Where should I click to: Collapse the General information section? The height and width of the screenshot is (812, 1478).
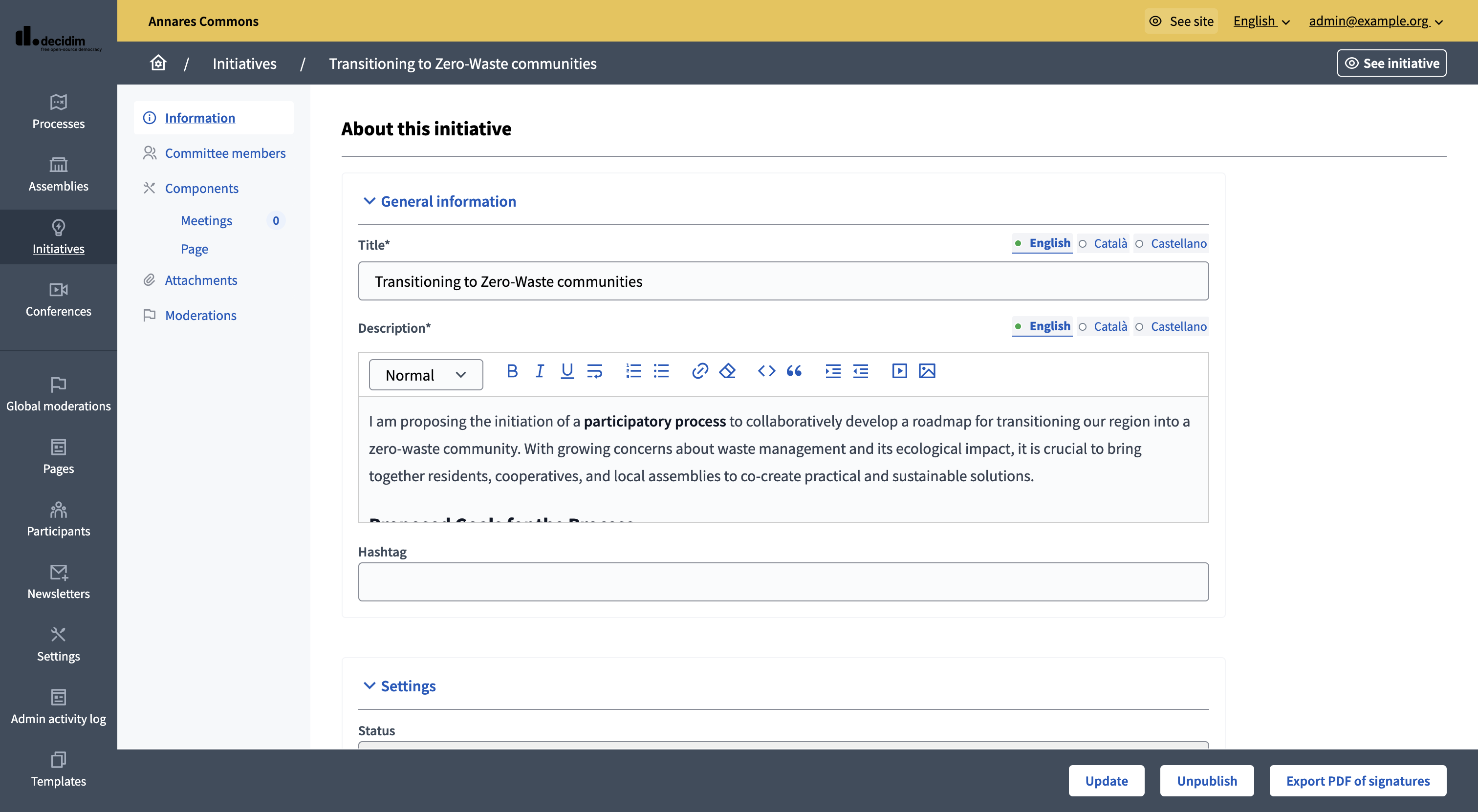[x=439, y=201]
